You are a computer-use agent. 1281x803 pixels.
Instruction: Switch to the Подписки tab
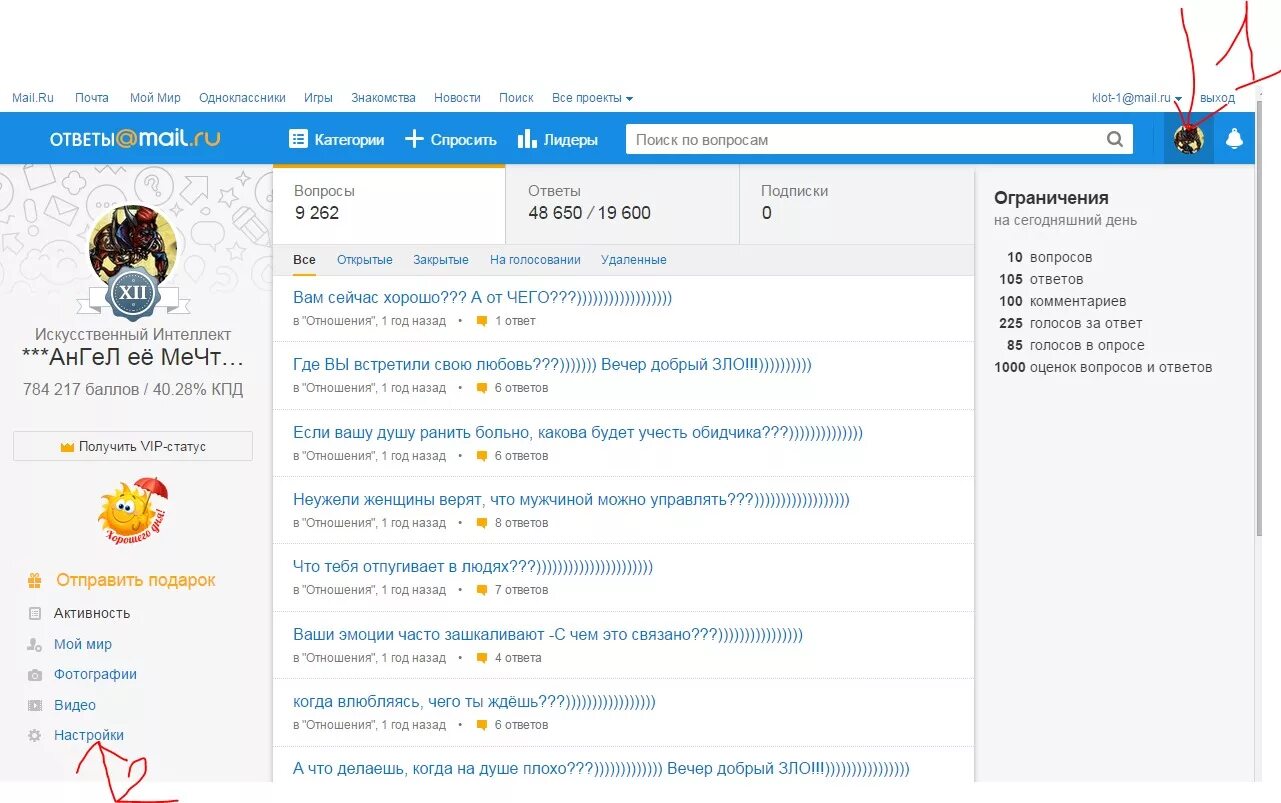click(856, 204)
